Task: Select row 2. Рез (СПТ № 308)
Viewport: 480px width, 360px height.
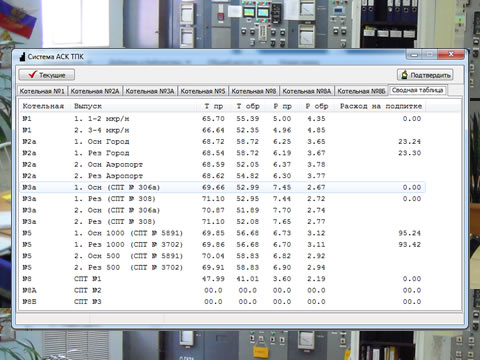Action: [x=223, y=222]
